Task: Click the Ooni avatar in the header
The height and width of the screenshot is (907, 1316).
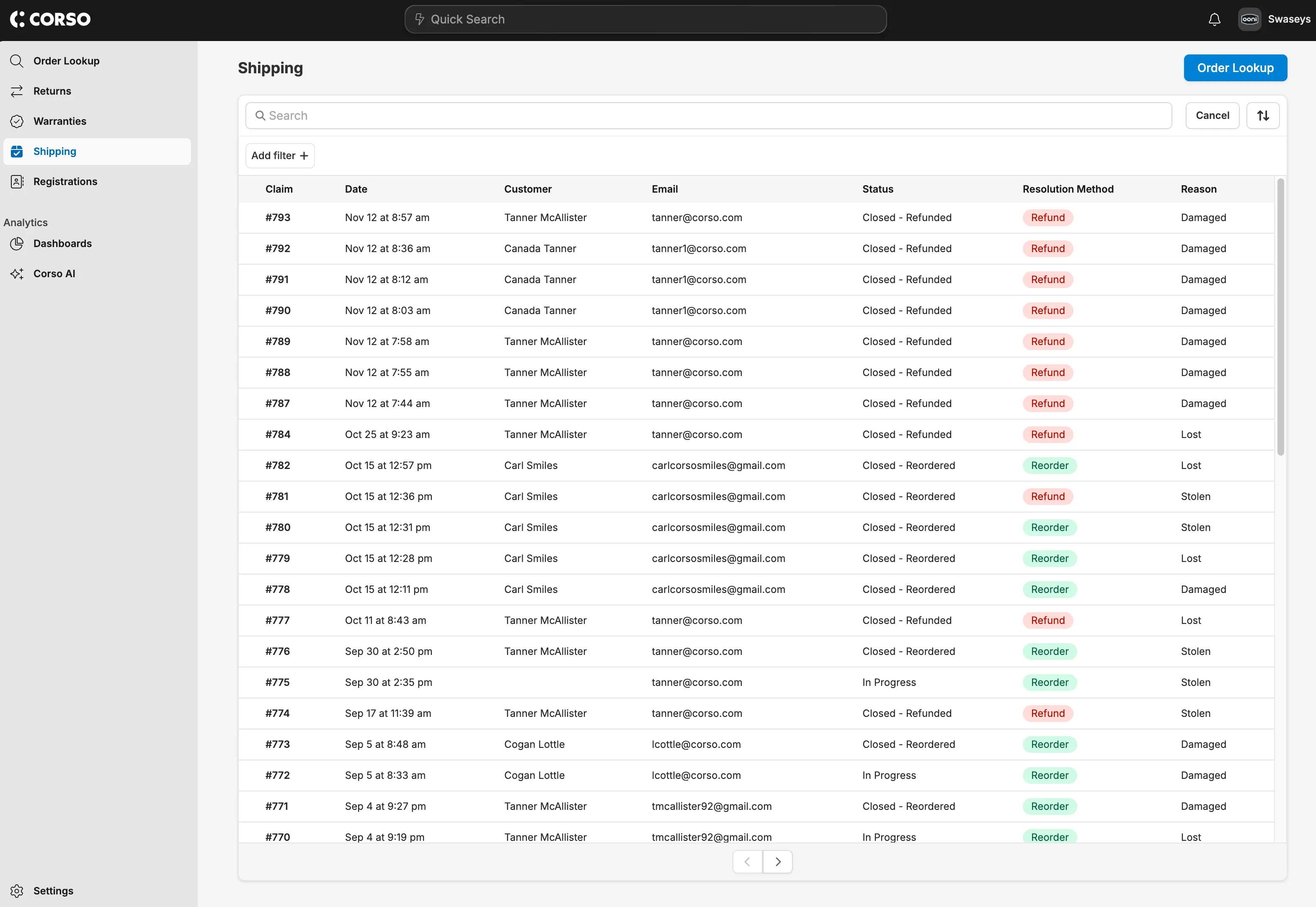Action: pos(1249,19)
